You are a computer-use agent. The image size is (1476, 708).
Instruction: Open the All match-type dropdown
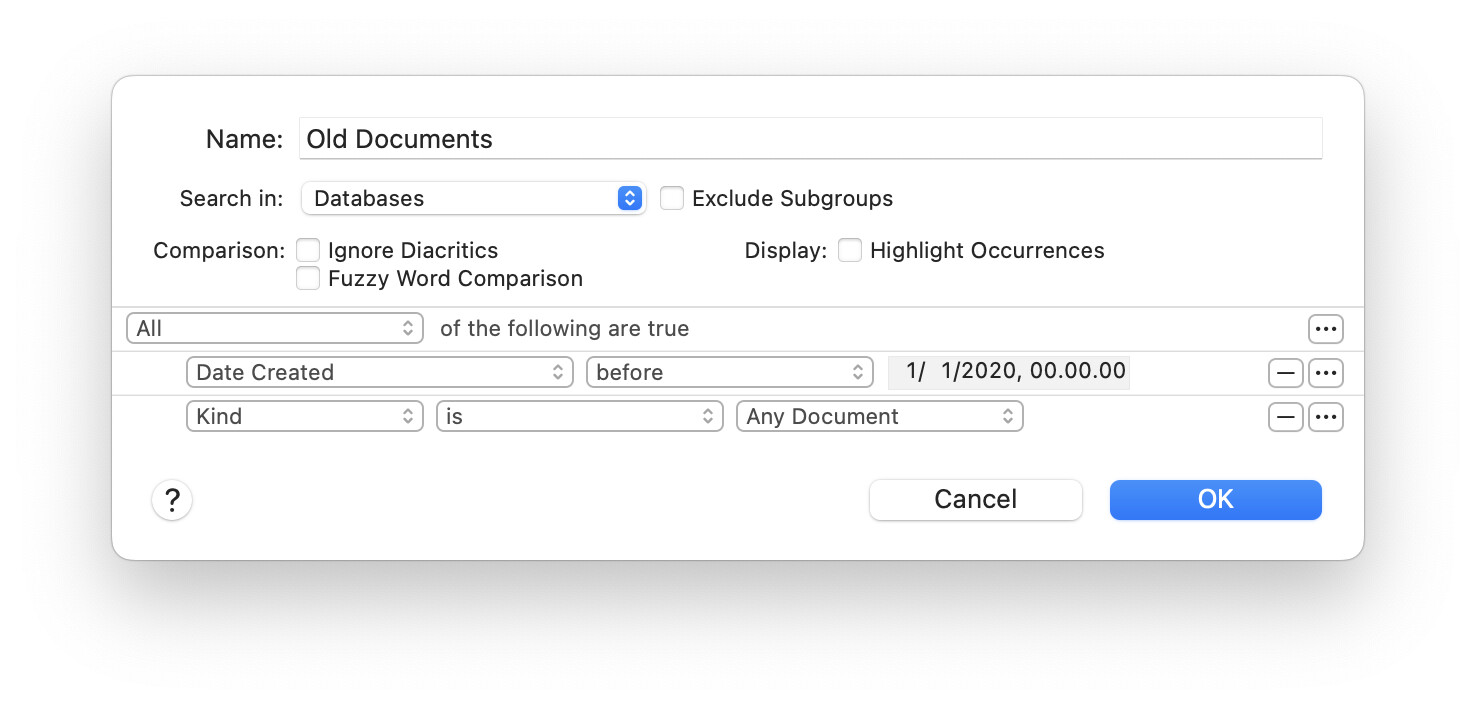pyautogui.click(x=275, y=329)
